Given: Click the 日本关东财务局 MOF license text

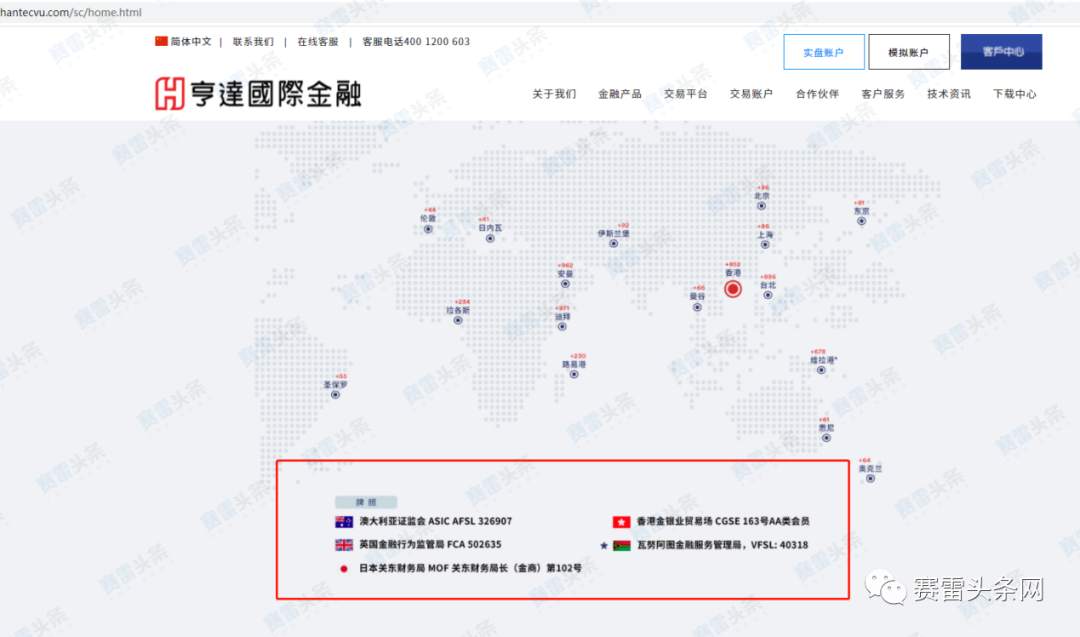Looking at the screenshot, I should [x=470, y=568].
